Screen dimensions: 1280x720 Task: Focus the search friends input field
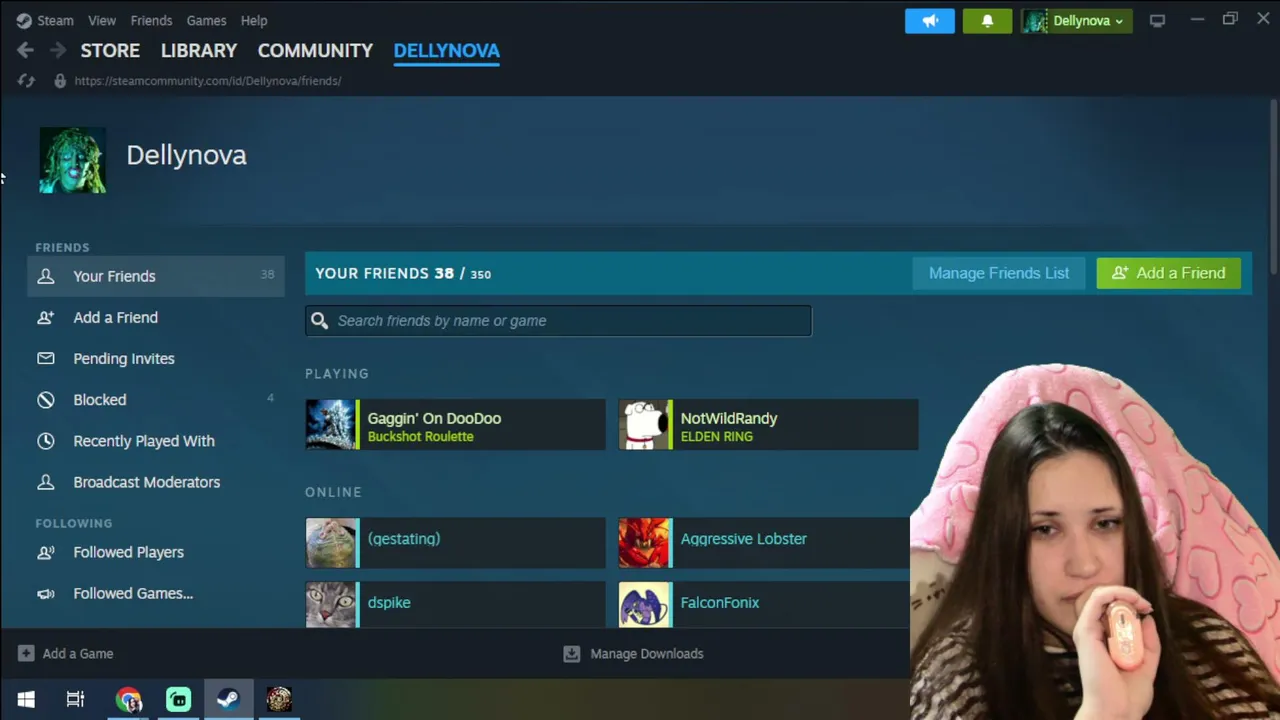559,321
